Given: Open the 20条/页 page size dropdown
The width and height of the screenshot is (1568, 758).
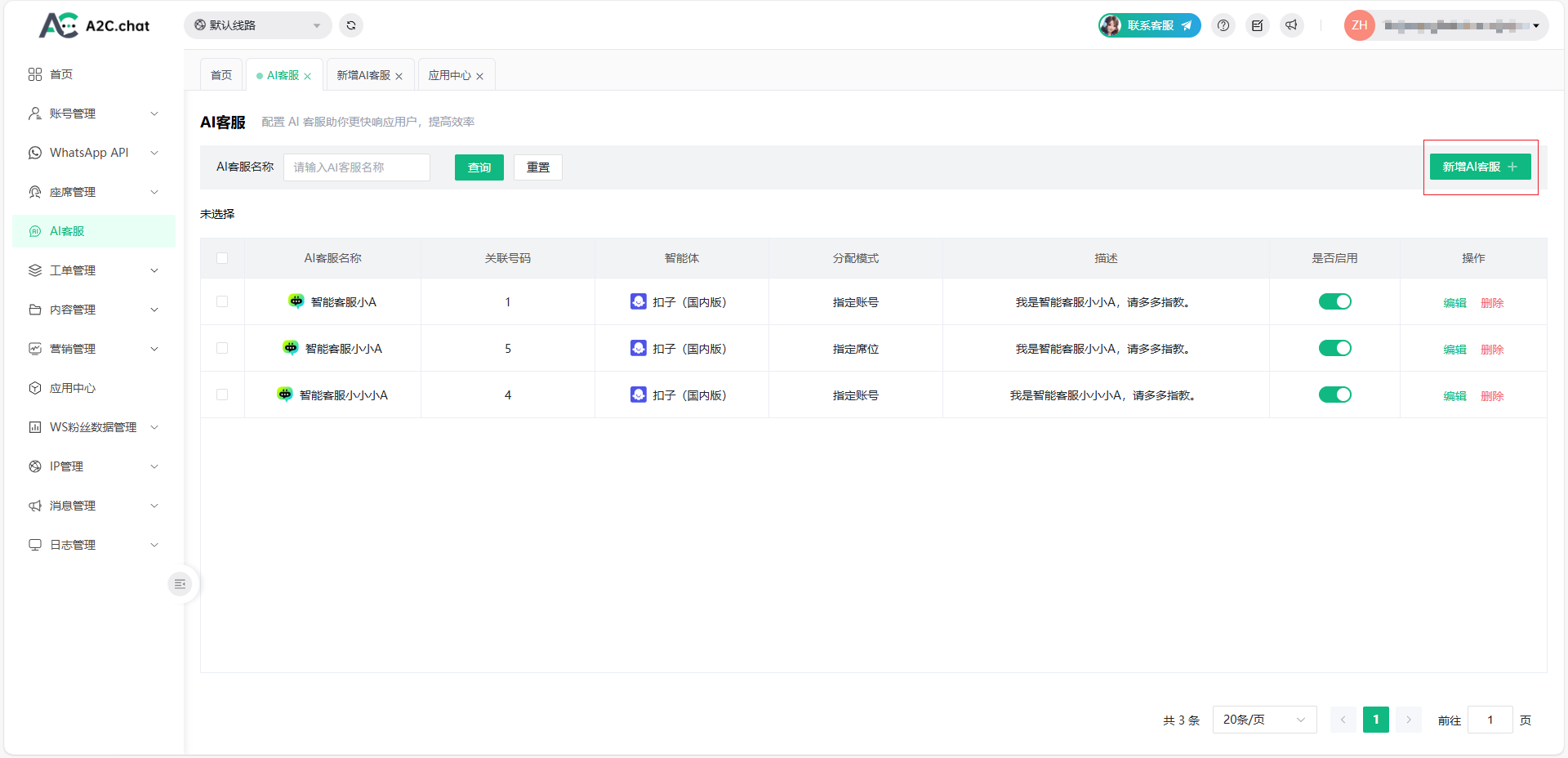Looking at the screenshot, I should click(1263, 720).
